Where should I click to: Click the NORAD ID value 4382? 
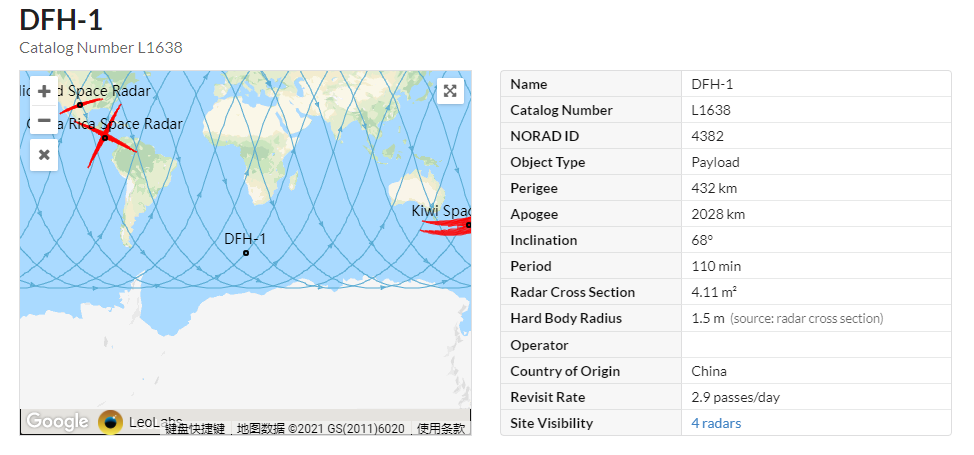pos(707,136)
